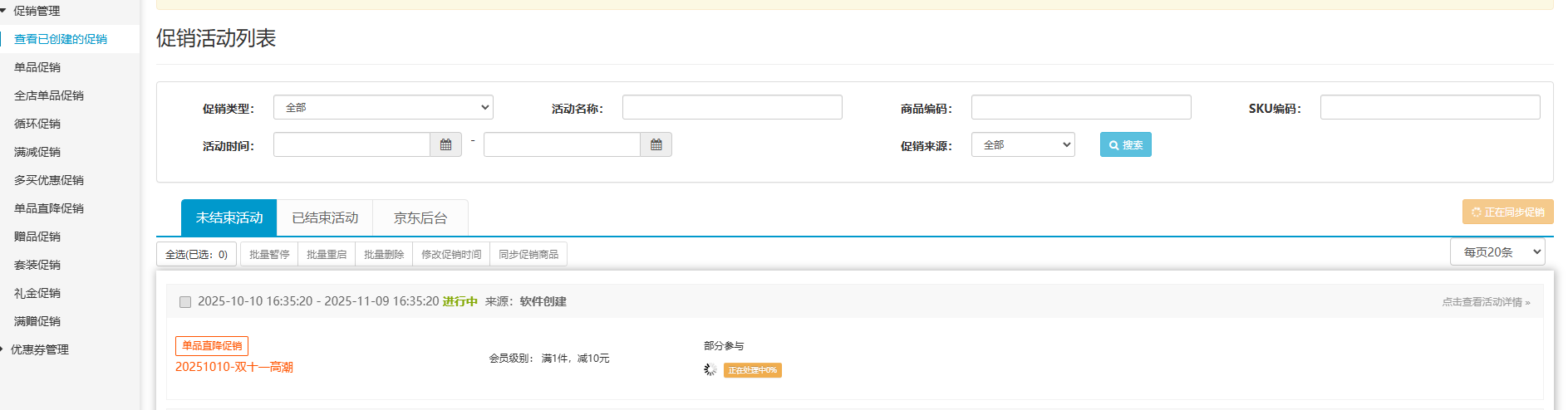The height and width of the screenshot is (410, 1568).
Task: Open the 促销来源 dropdown
Action: point(1022,145)
